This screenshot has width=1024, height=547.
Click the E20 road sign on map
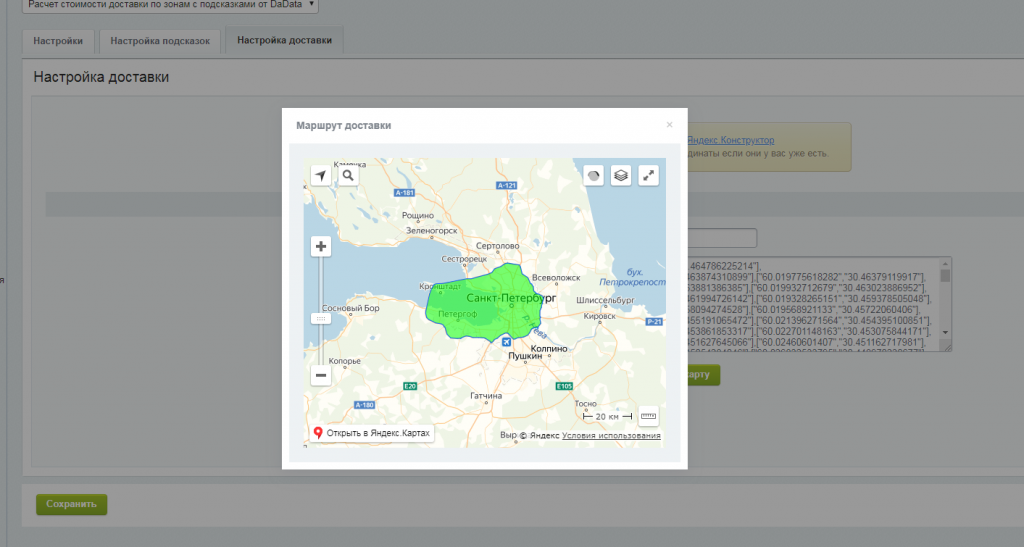coord(410,386)
